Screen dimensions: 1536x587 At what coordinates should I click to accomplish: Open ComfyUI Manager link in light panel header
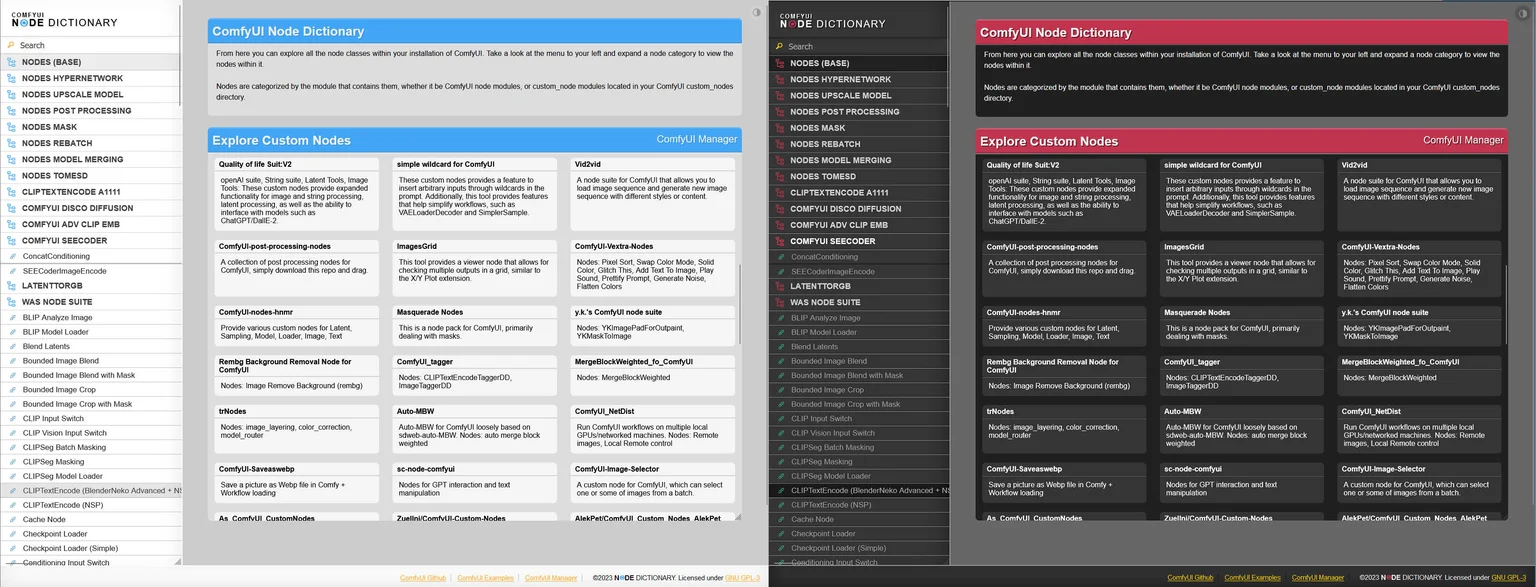pos(697,139)
